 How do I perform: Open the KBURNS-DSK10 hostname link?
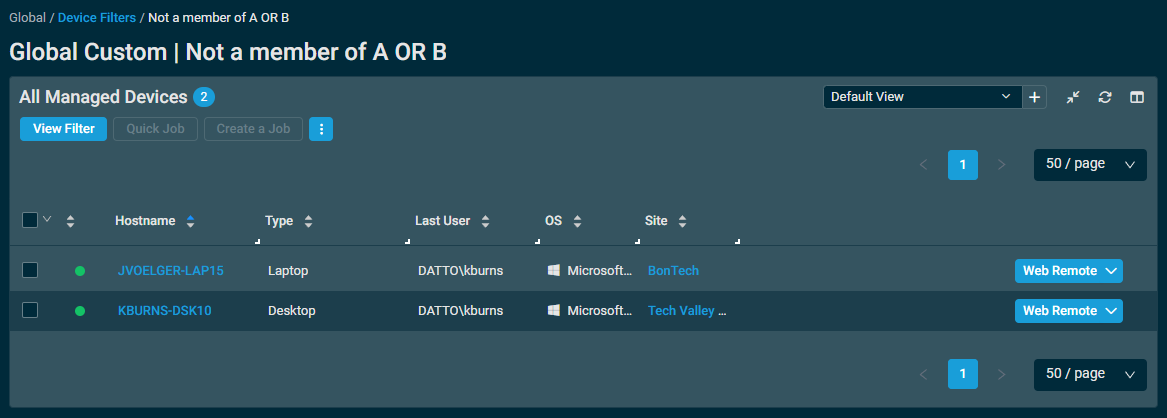click(164, 311)
